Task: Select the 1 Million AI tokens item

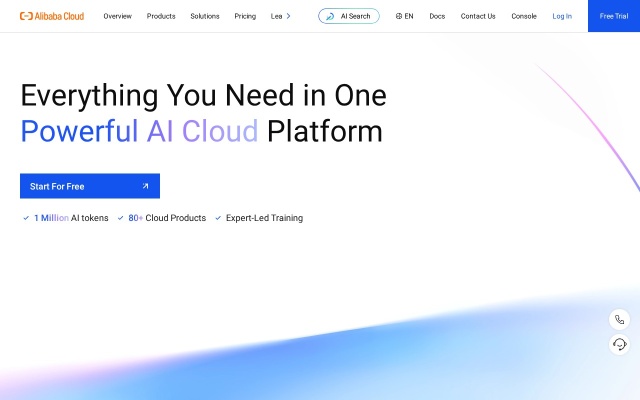Action: click(71, 218)
